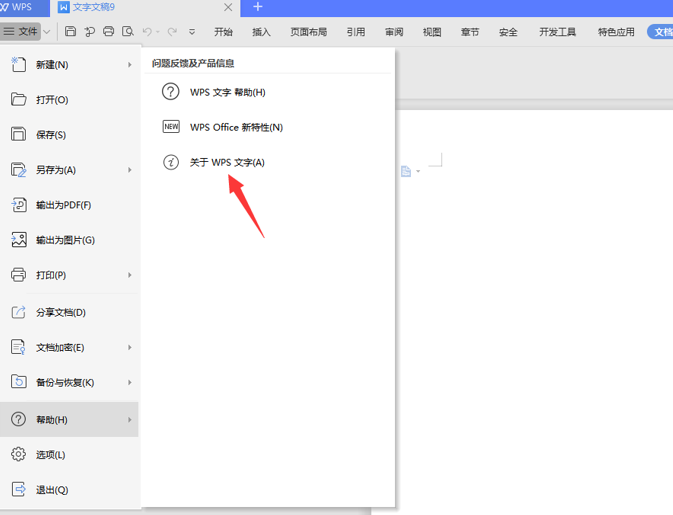Click the info icon beside 关于 WPS 文字

pyautogui.click(x=171, y=162)
